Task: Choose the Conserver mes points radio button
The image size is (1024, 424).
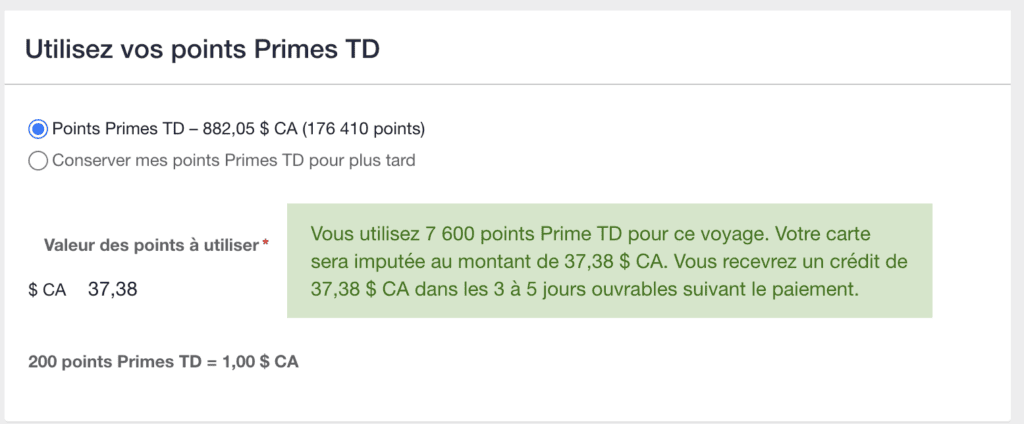Action: (x=38, y=160)
